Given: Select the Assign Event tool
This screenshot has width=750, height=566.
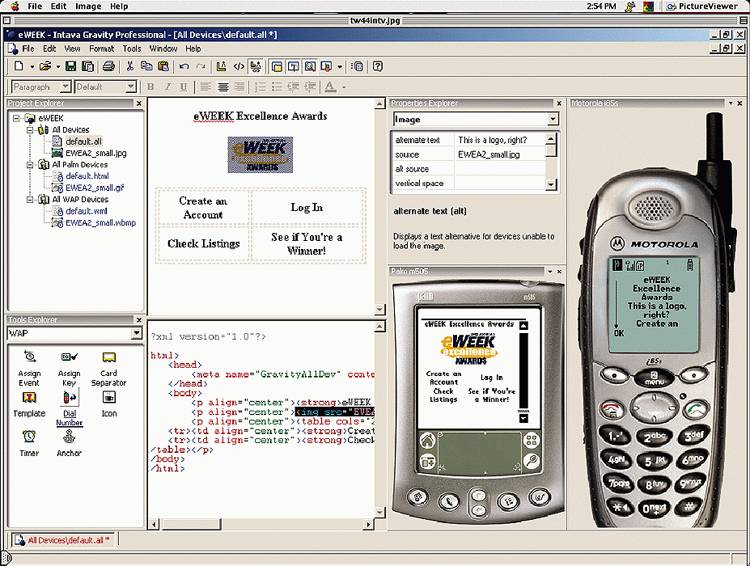Looking at the screenshot, I should point(29,368).
